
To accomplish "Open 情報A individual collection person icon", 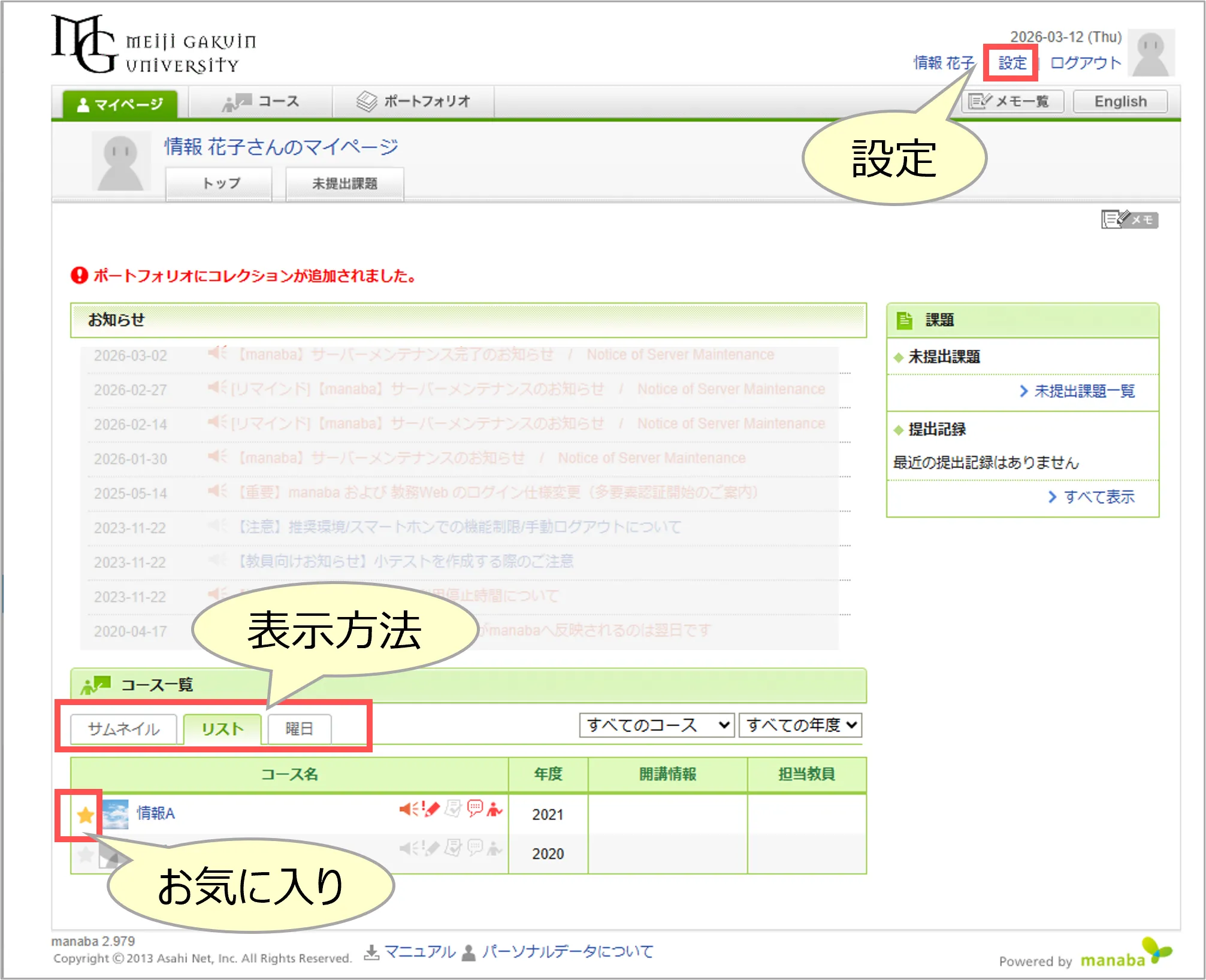I will pyautogui.click(x=495, y=809).
